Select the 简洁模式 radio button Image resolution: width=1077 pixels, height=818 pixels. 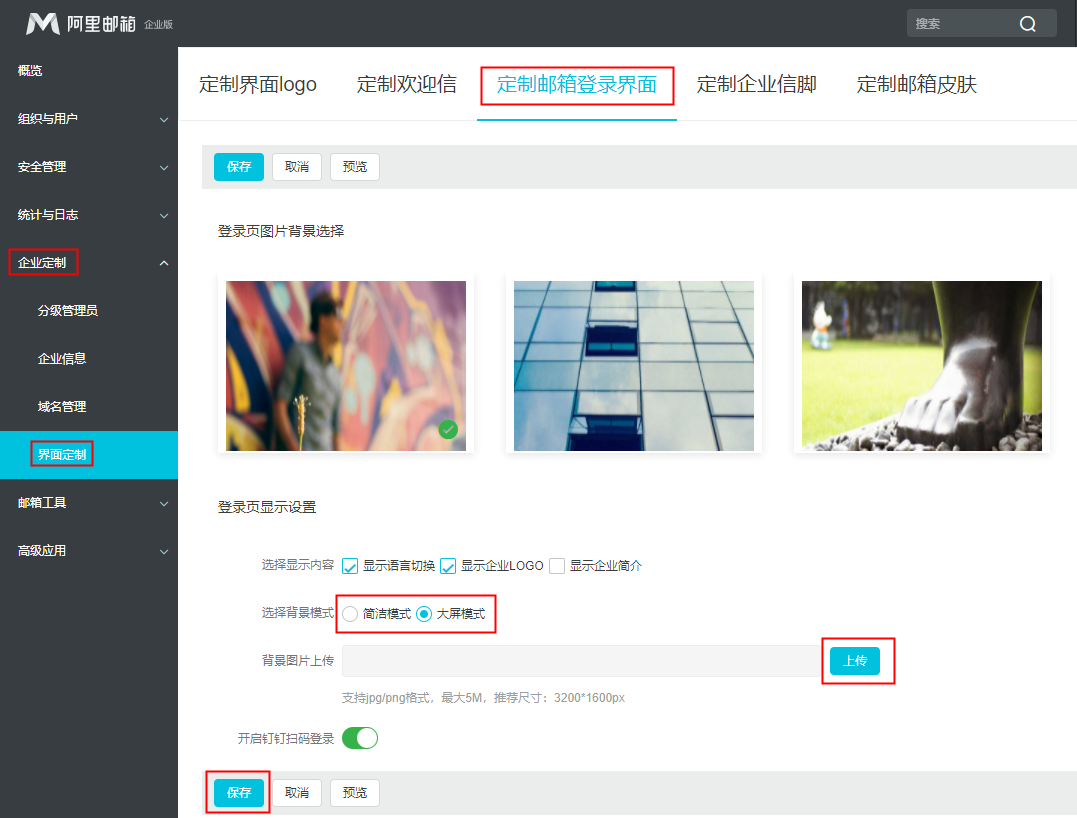point(350,613)
